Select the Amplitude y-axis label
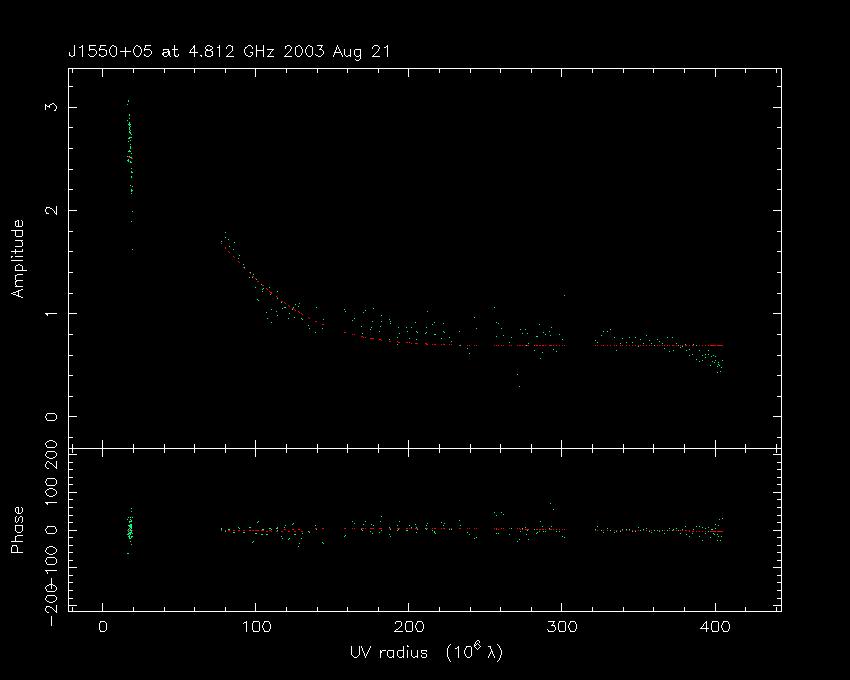 click(x=18, y=259)
